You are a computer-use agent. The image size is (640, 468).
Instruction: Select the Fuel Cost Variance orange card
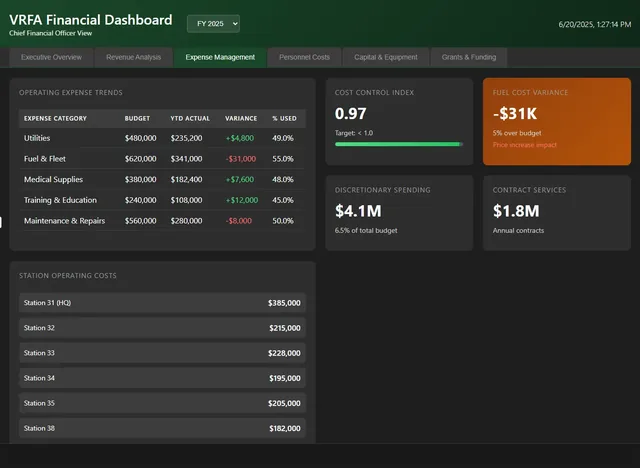pyautogui.click(x=557, y=122)
